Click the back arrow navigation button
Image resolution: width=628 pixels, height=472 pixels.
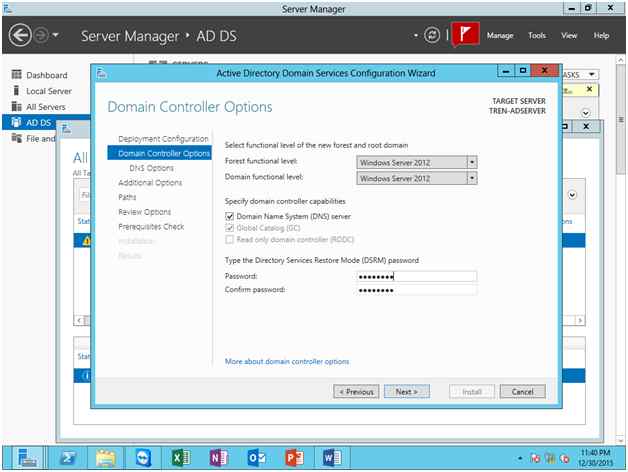click(x=20, y=35)
